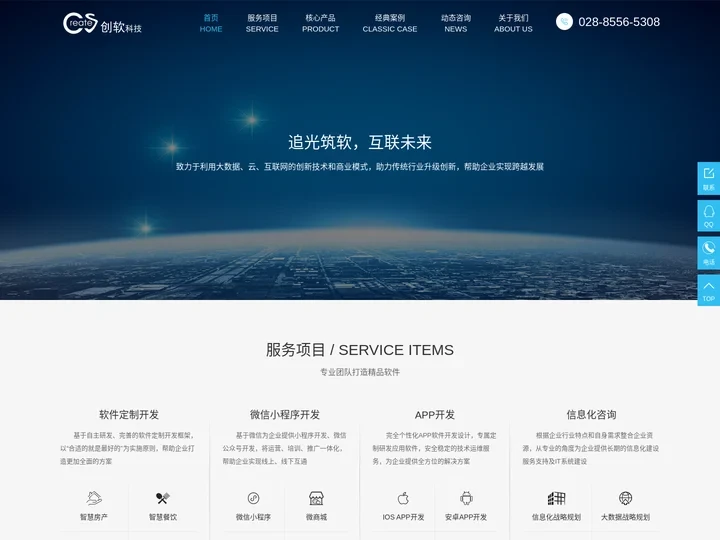
Task: Click the 创软科技 logo
Action: pyautogui.click(x=102, y=23)
